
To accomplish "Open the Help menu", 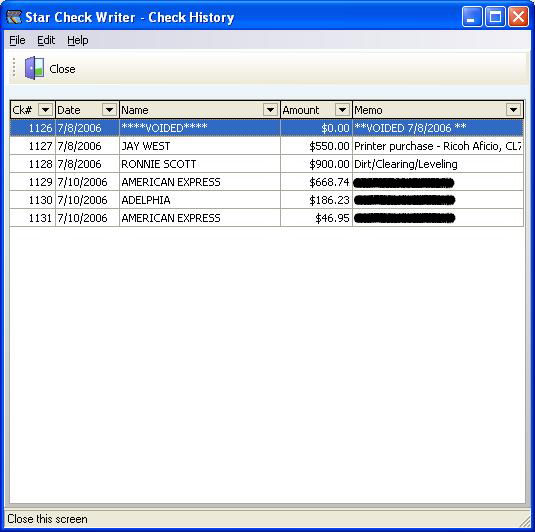I will 77,40.
